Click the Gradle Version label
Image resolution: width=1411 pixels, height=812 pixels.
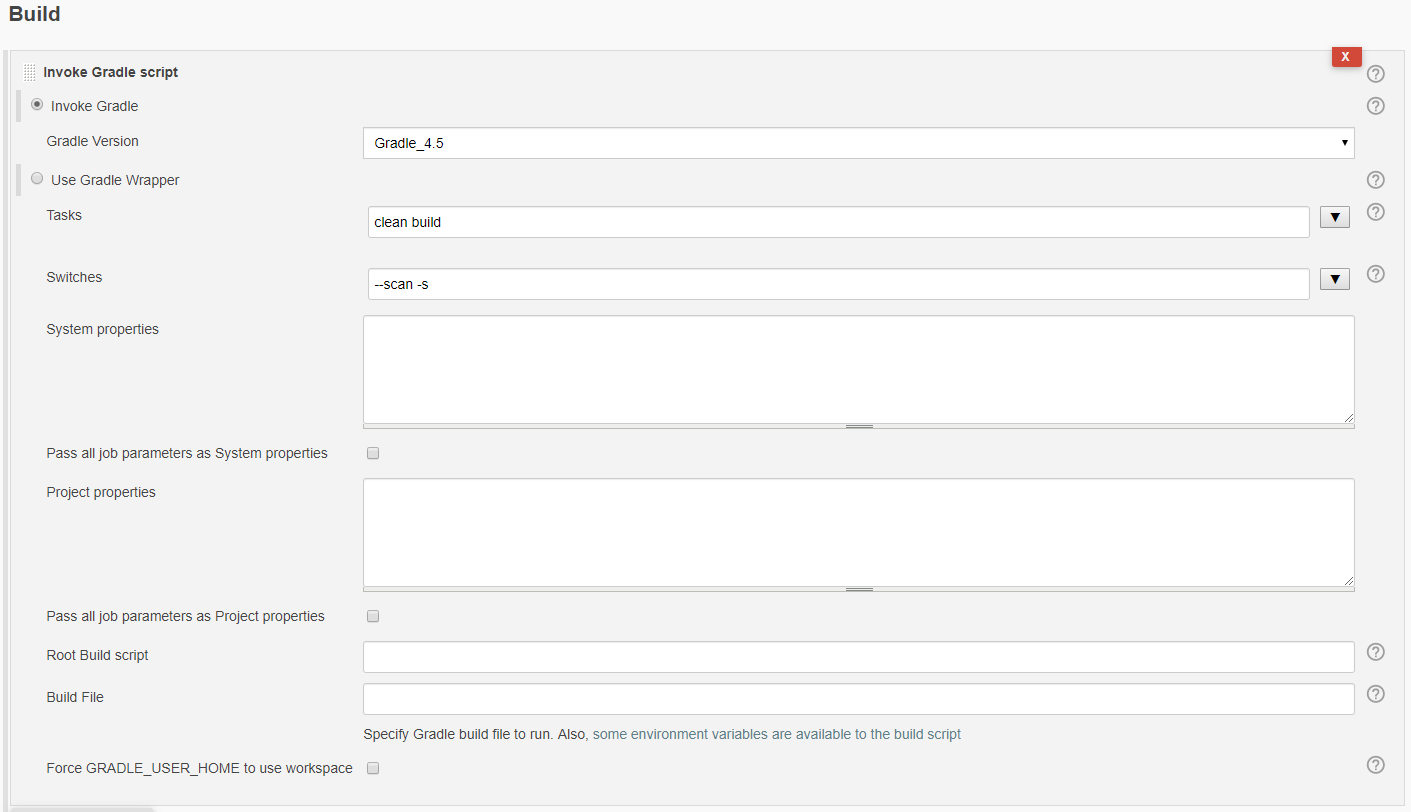pyautogui.click(x=93, y=141)
